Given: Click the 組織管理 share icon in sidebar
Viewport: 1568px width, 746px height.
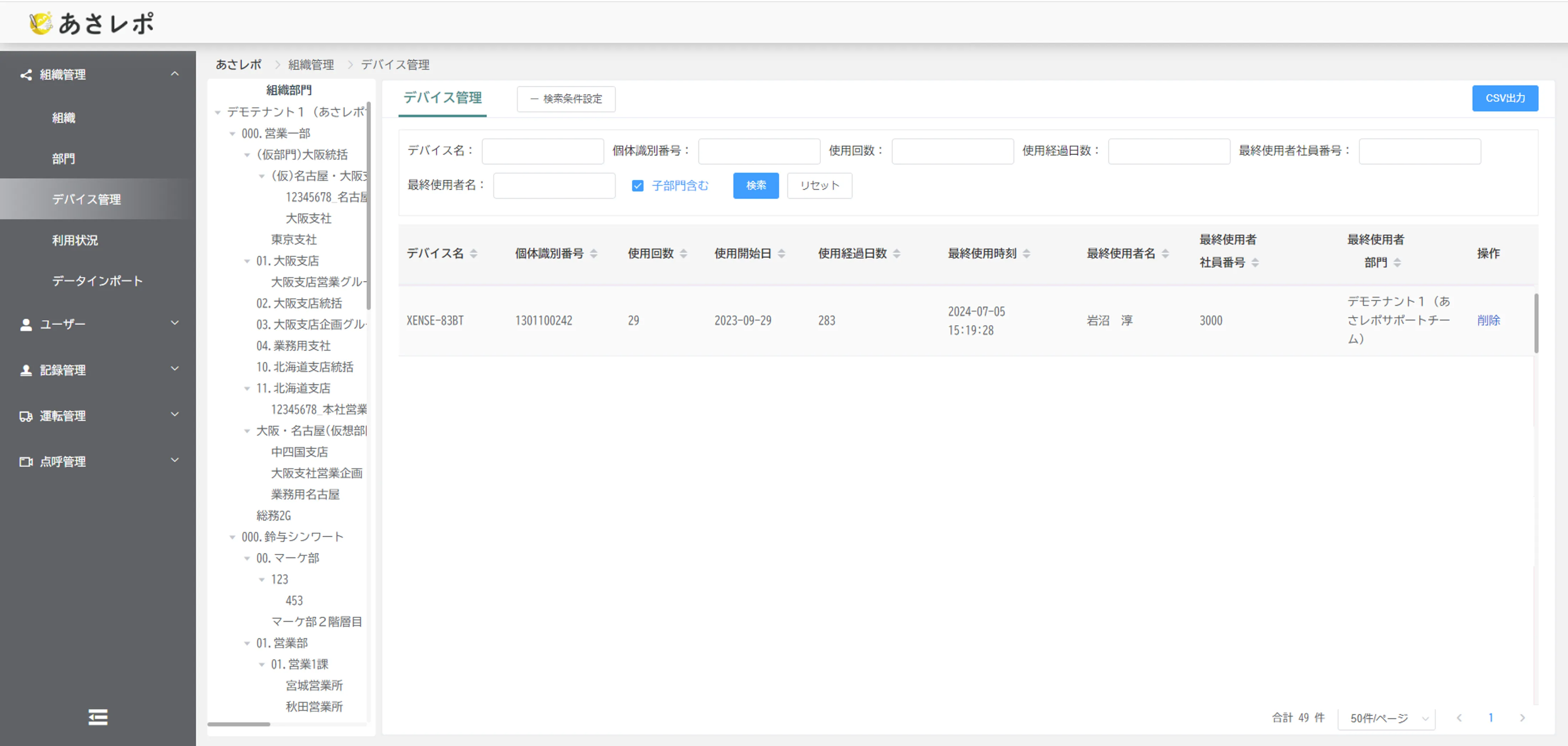Looking at the screenshot, I should tap(26, 75).
